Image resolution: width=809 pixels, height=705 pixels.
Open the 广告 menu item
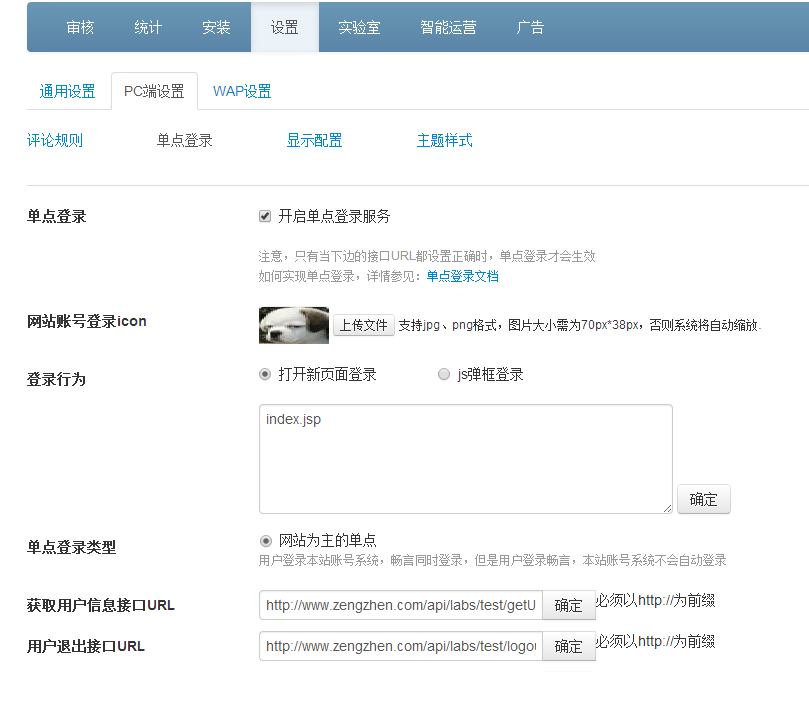[x=530, y=27]
